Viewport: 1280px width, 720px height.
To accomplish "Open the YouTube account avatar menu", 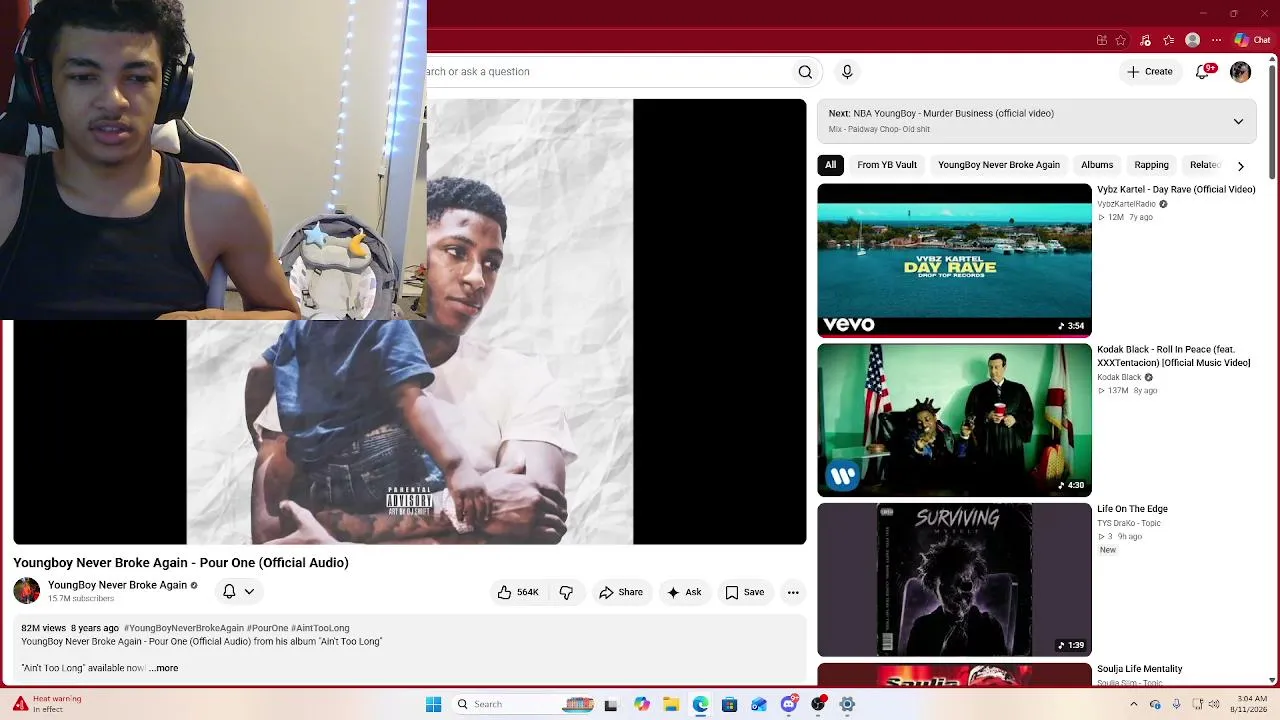I will click(x=1240, y=72).
